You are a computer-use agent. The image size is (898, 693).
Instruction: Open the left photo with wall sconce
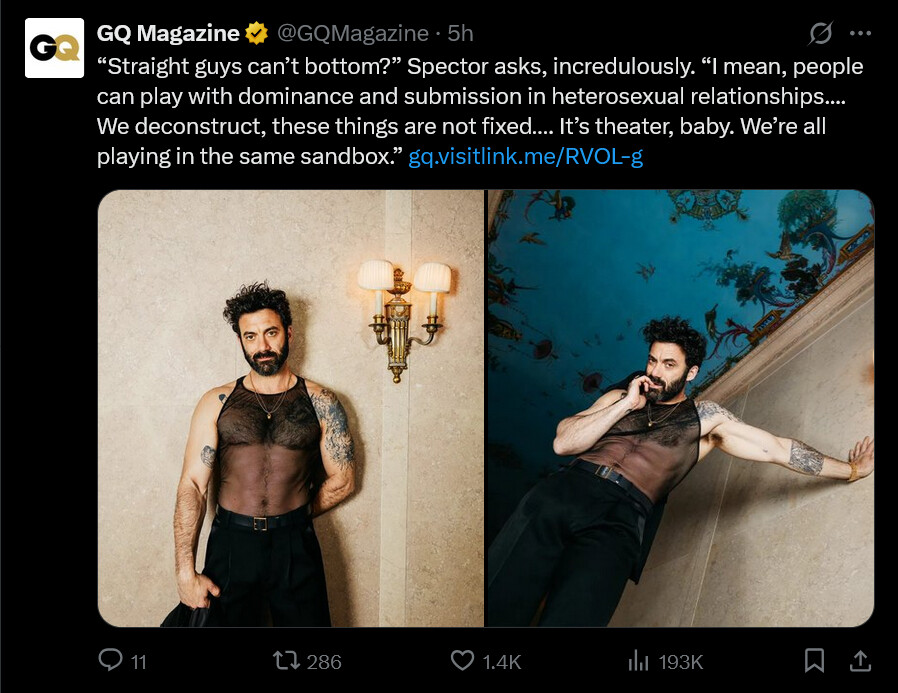290,408
